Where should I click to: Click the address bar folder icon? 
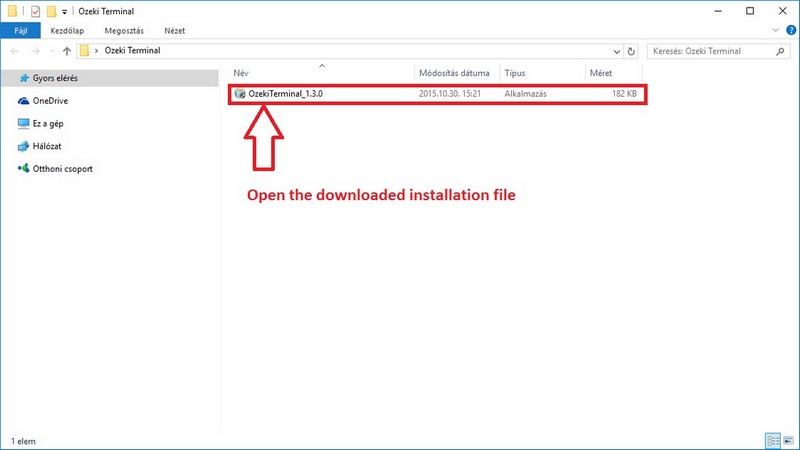[x=85, y=51]
